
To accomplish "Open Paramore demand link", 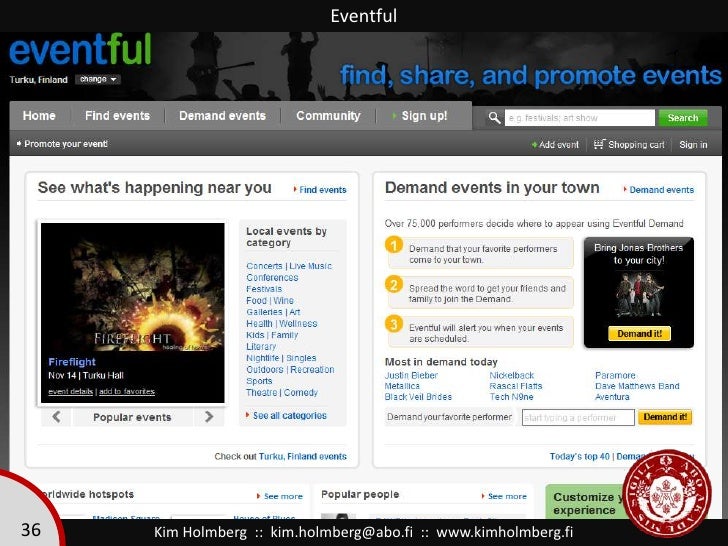I will (x=615, y=376).
